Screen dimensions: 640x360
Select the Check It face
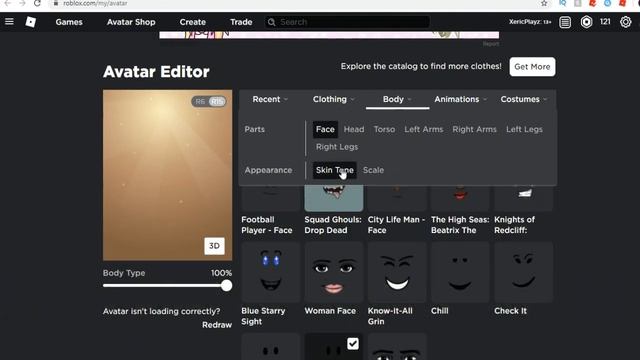tap(523, 272)
